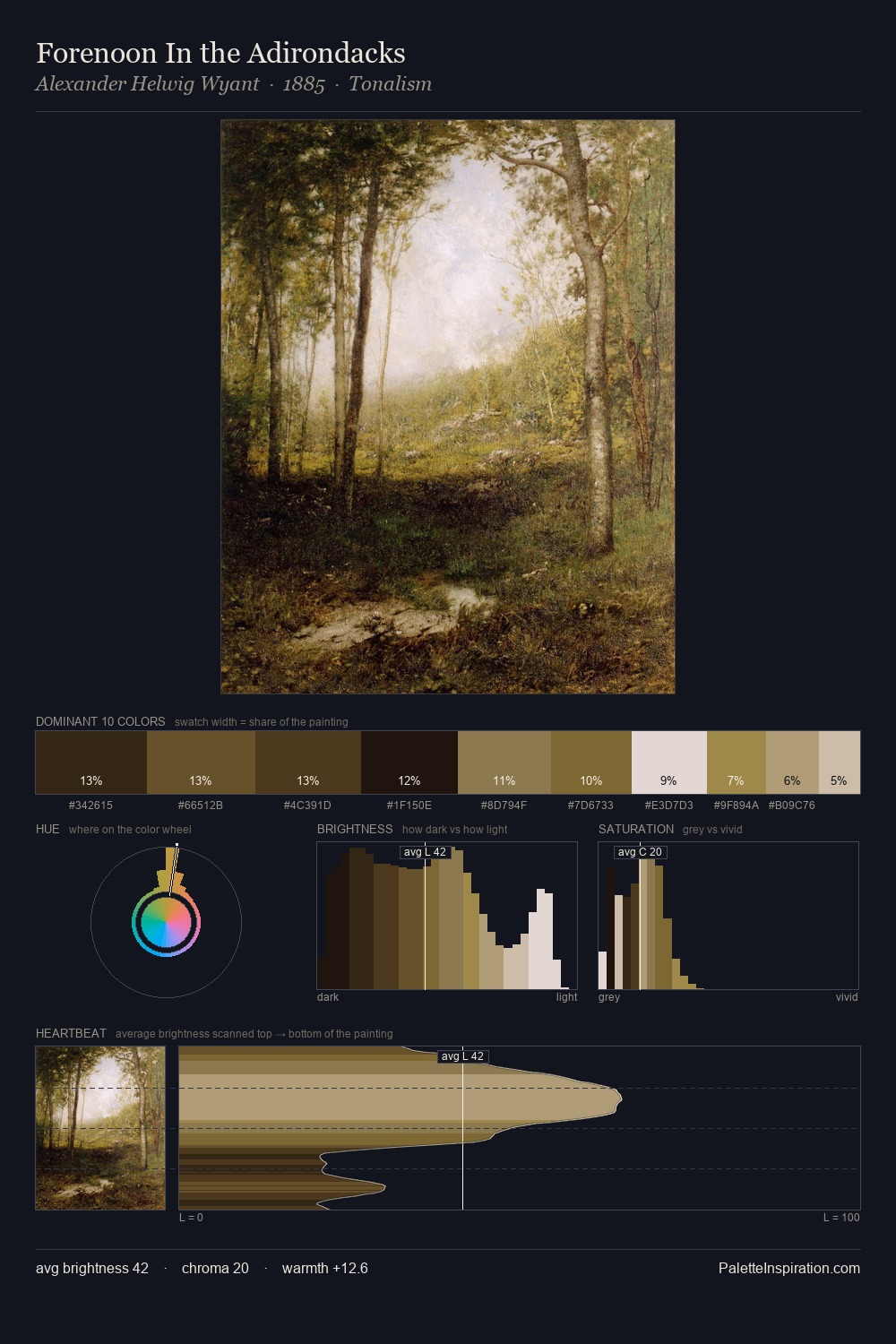This screenshot has width=896, height=1344.
Task: Click the brightness histogram chart
Action: point(447,916)
